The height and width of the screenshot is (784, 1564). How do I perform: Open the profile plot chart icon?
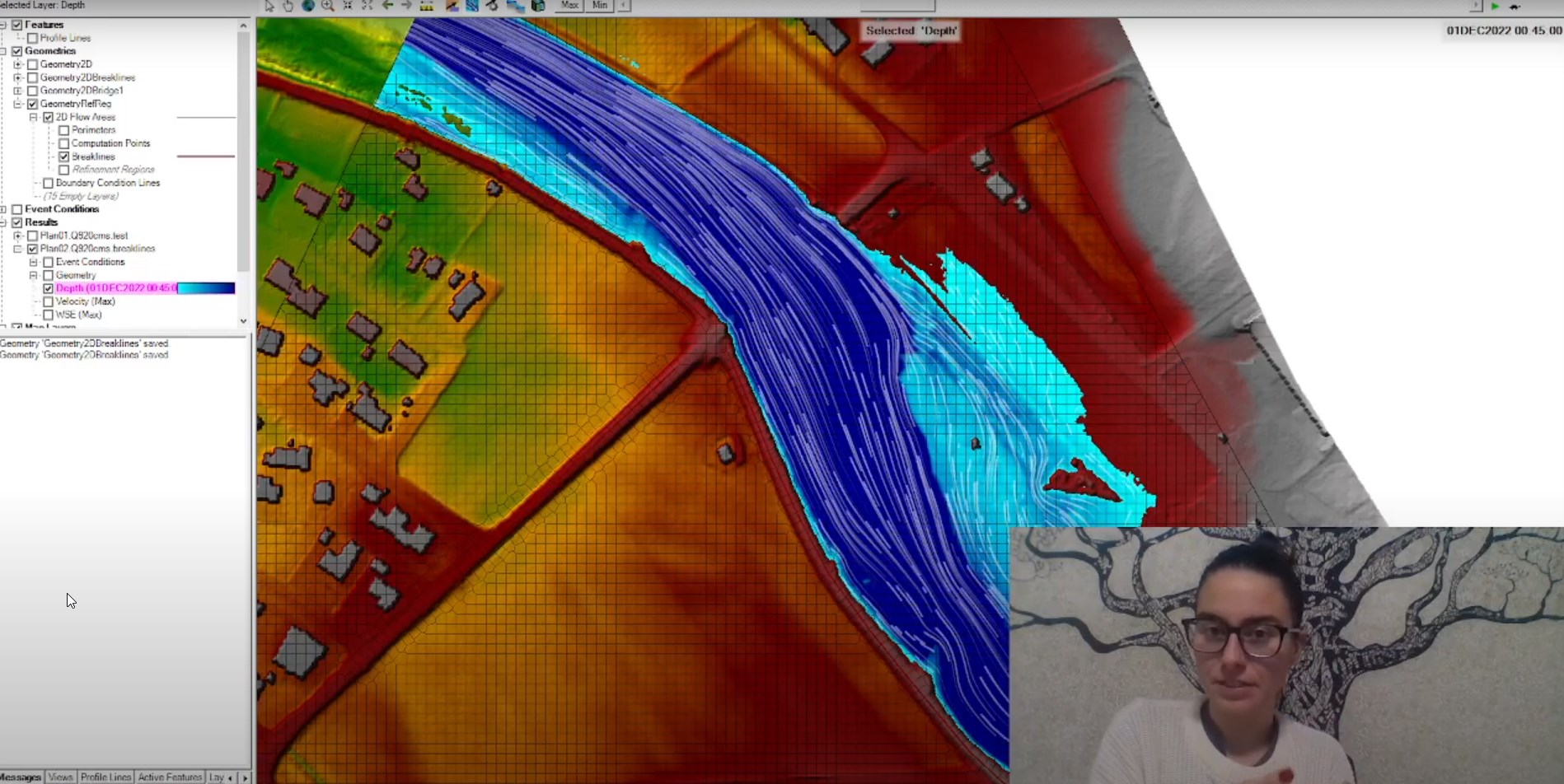pyautogui.click(x=452, y=6)
